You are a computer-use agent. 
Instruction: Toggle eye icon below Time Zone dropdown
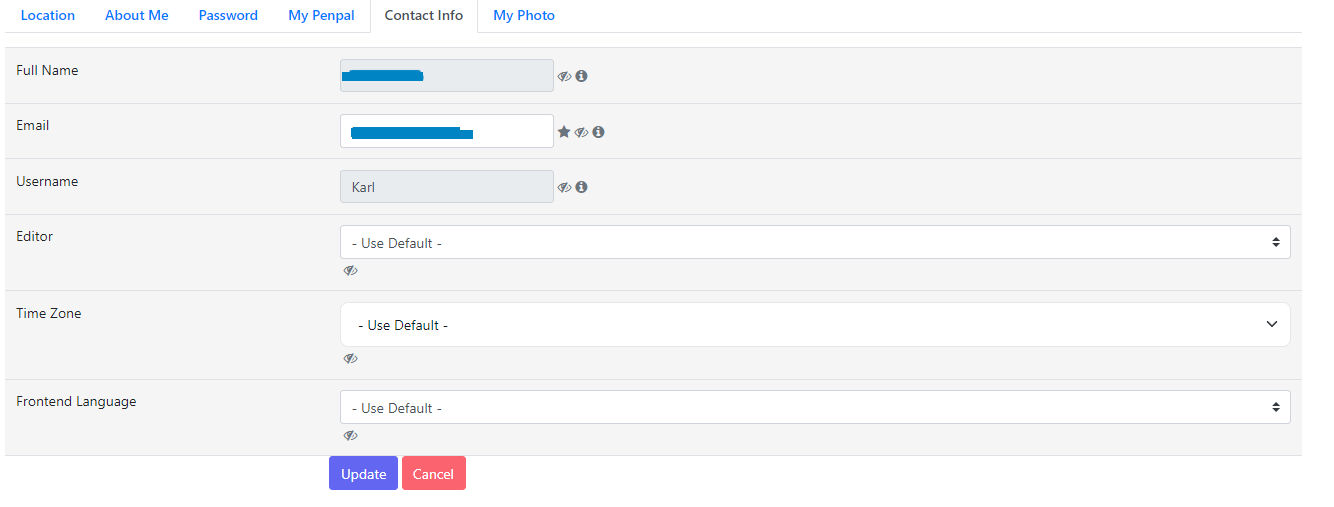click(x=350, y=358)
